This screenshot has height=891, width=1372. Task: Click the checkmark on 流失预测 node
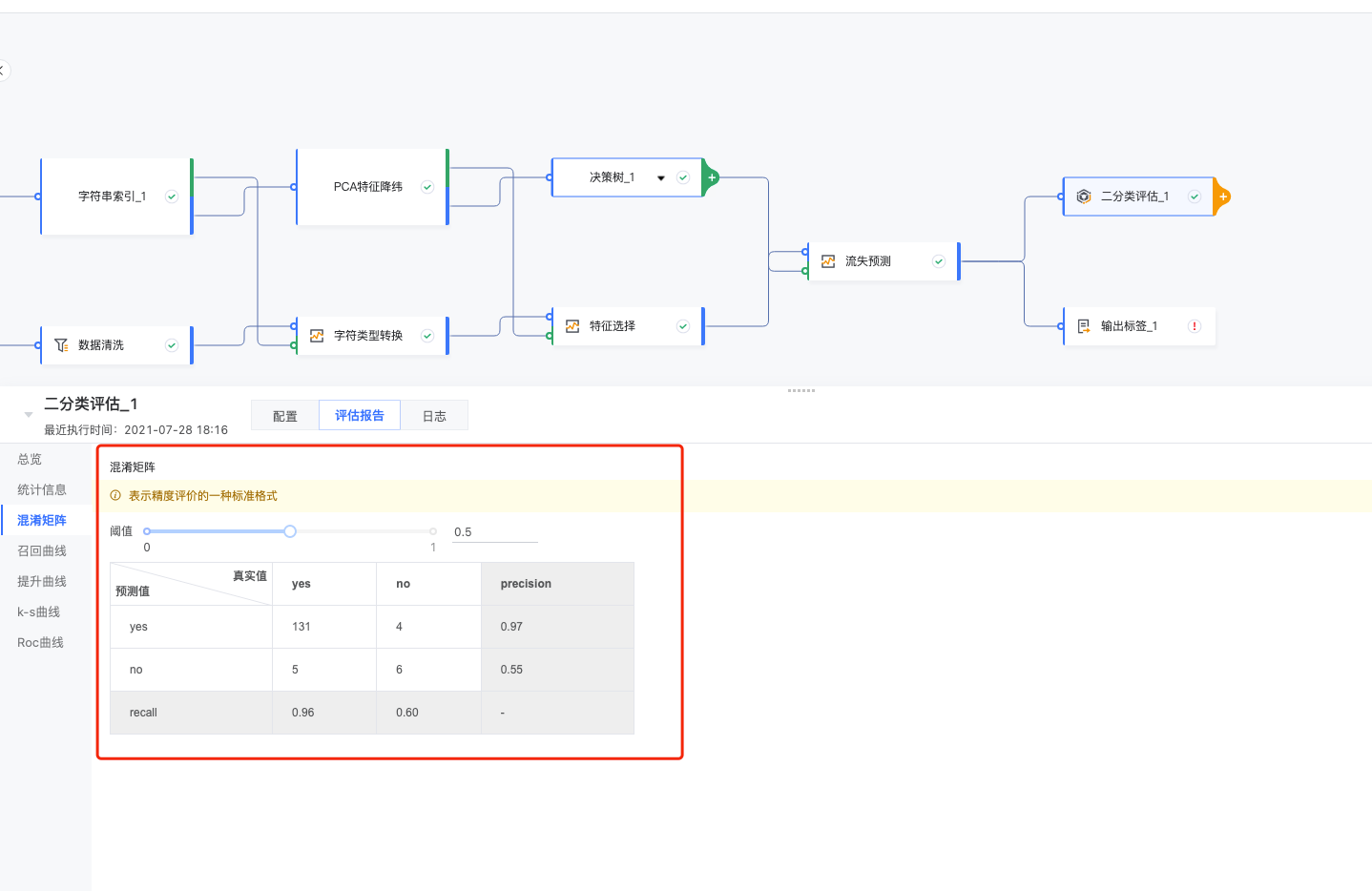[x=939, y=261]
